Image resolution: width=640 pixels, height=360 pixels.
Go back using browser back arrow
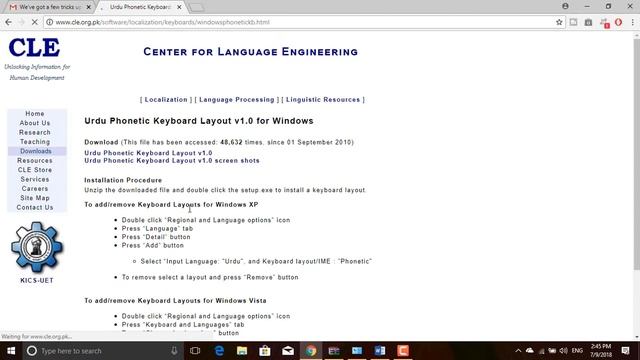point(9,22)
